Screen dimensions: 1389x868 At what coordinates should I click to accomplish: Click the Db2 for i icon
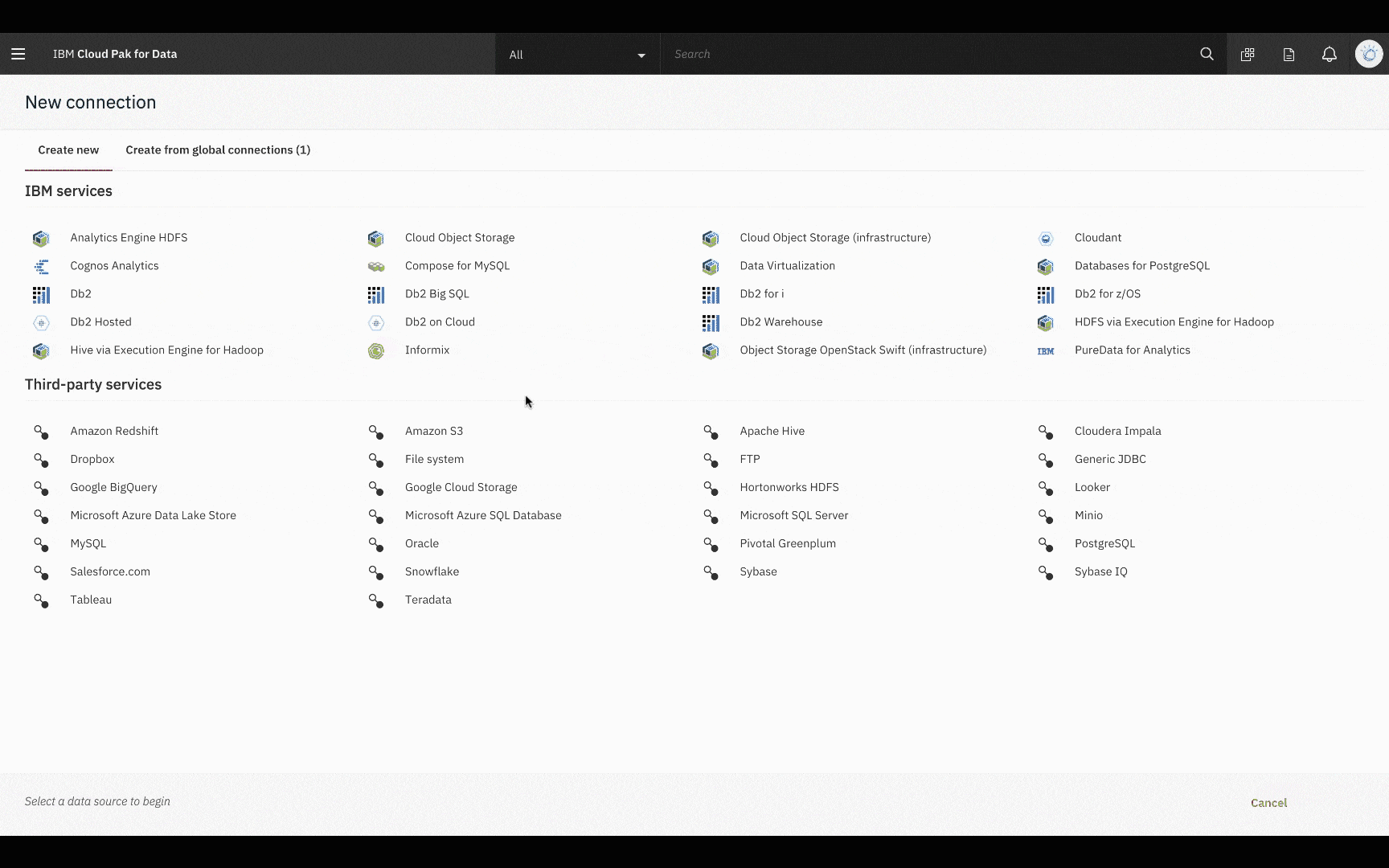tap(711, 294)
